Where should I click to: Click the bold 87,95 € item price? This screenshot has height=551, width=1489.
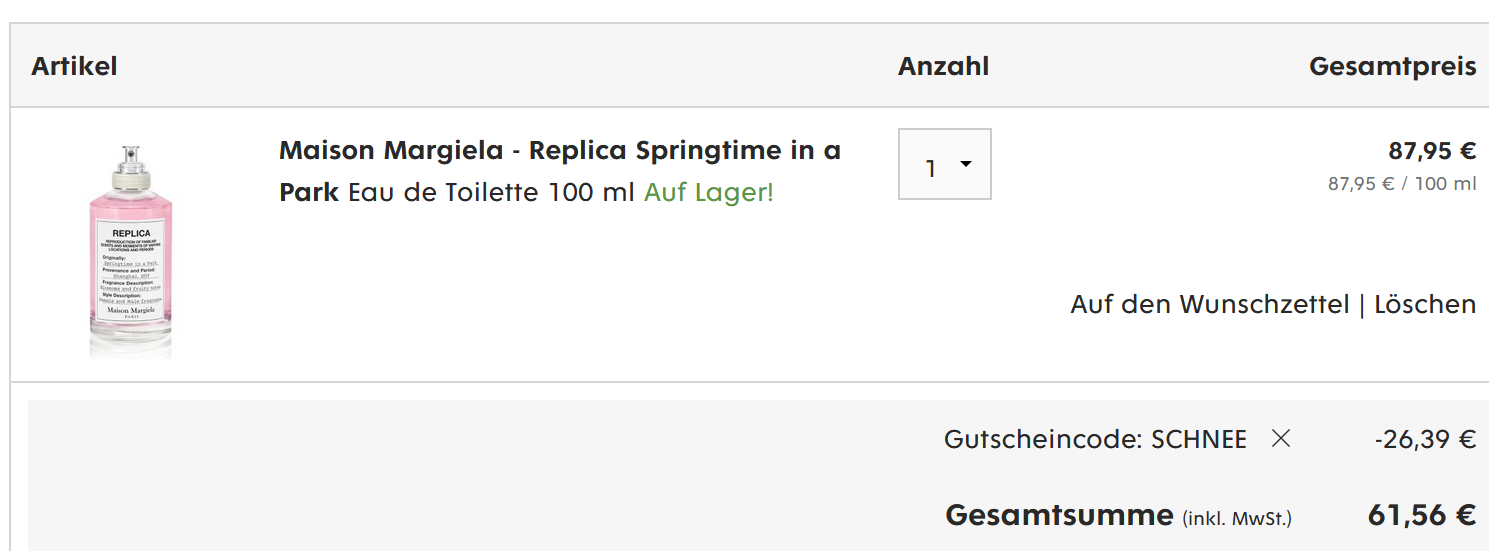tap(1431, 151)
